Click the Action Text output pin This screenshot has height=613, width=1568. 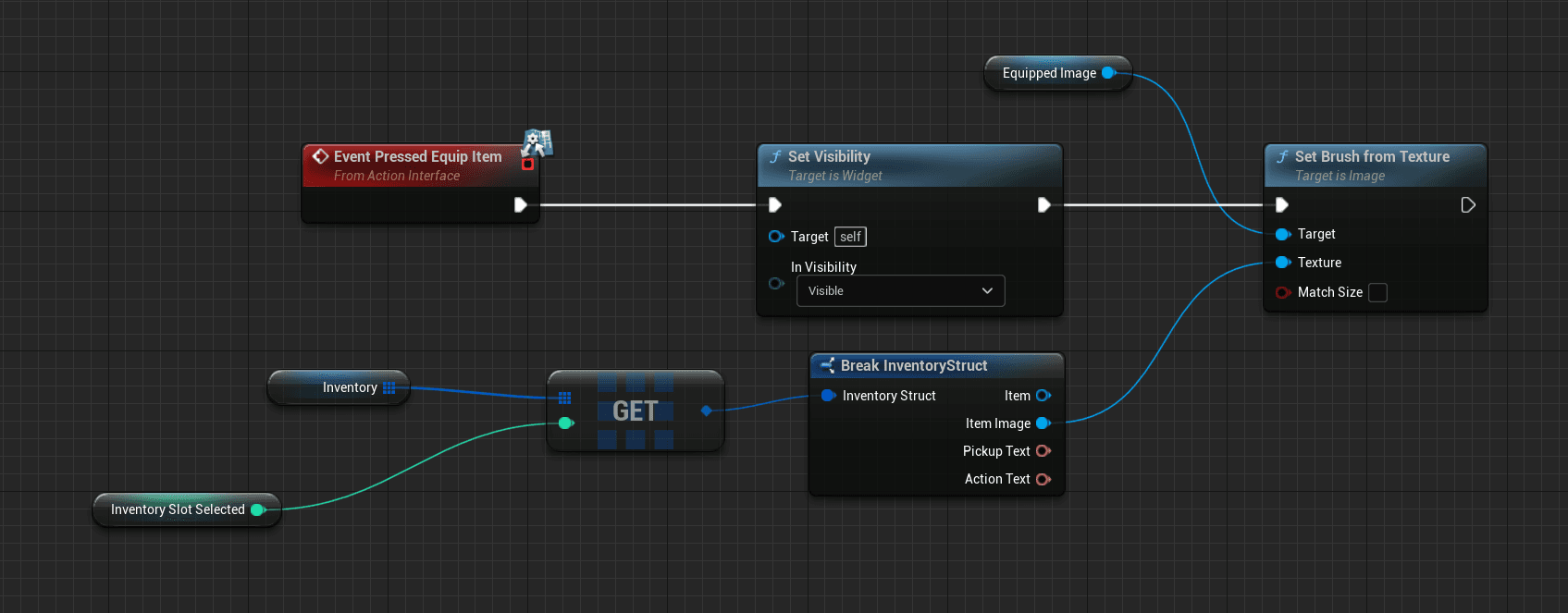click(1043, 479)
